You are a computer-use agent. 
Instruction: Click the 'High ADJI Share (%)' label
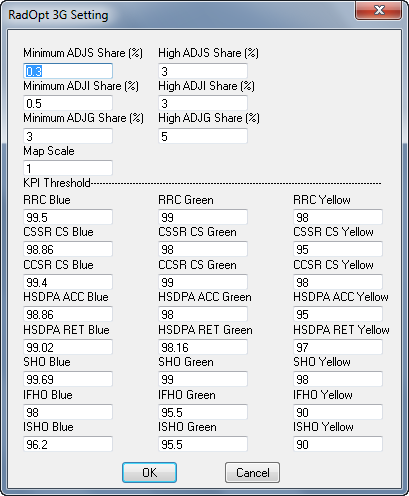tap(206, 86)
